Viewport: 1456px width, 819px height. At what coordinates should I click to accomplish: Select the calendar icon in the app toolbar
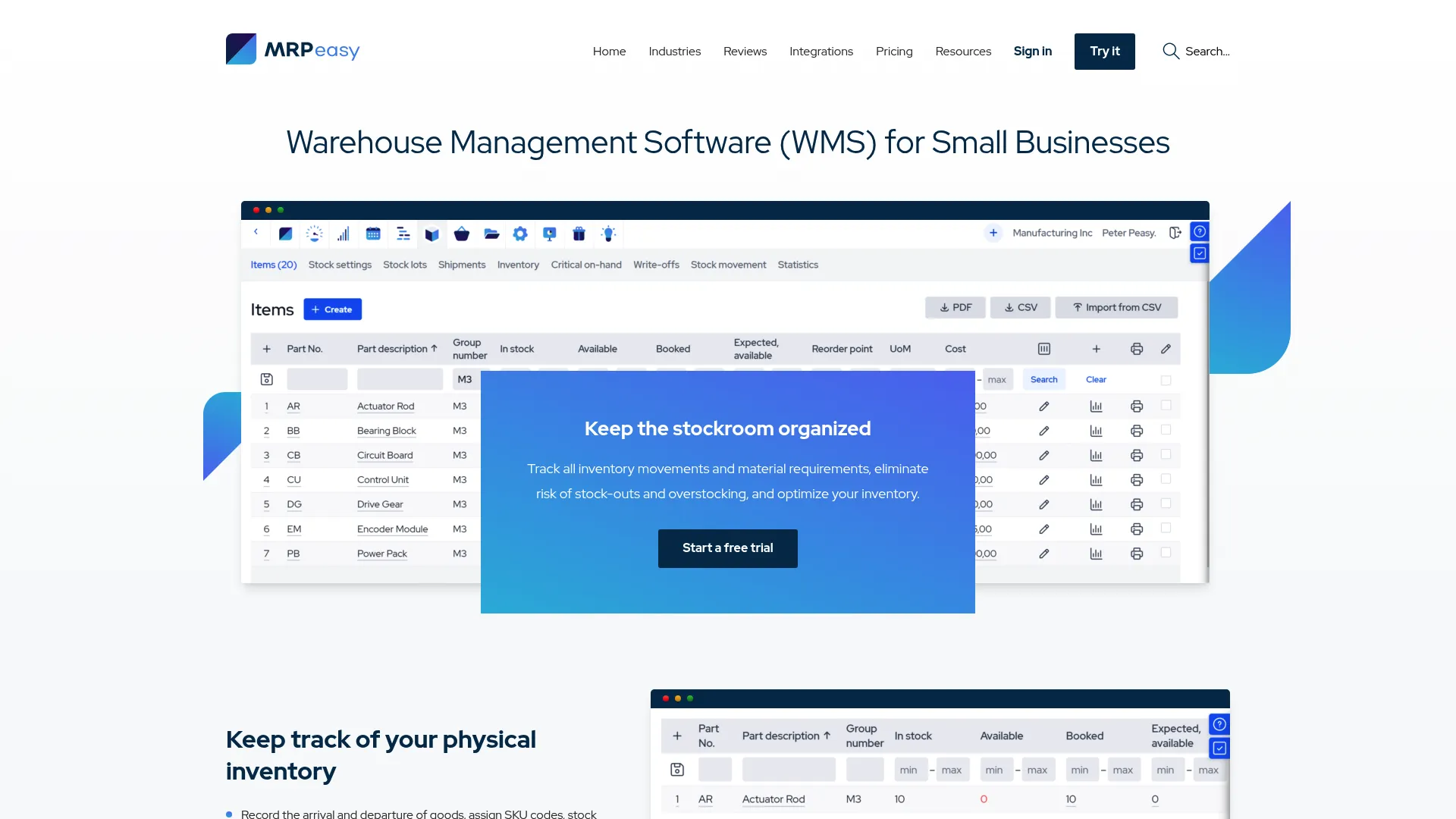tap(372, 234)
